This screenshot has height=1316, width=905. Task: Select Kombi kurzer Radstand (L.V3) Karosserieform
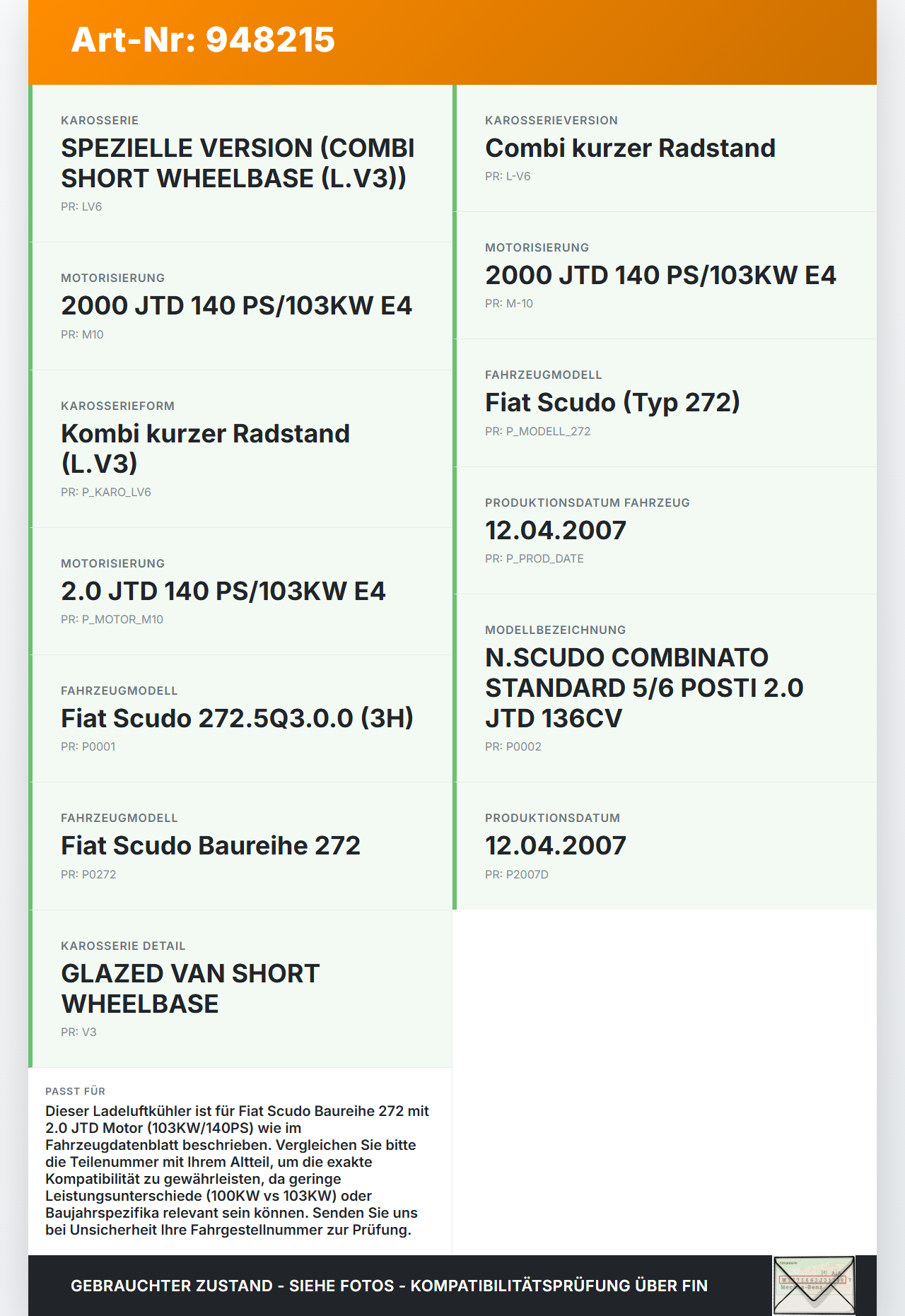tap(205, 448)
